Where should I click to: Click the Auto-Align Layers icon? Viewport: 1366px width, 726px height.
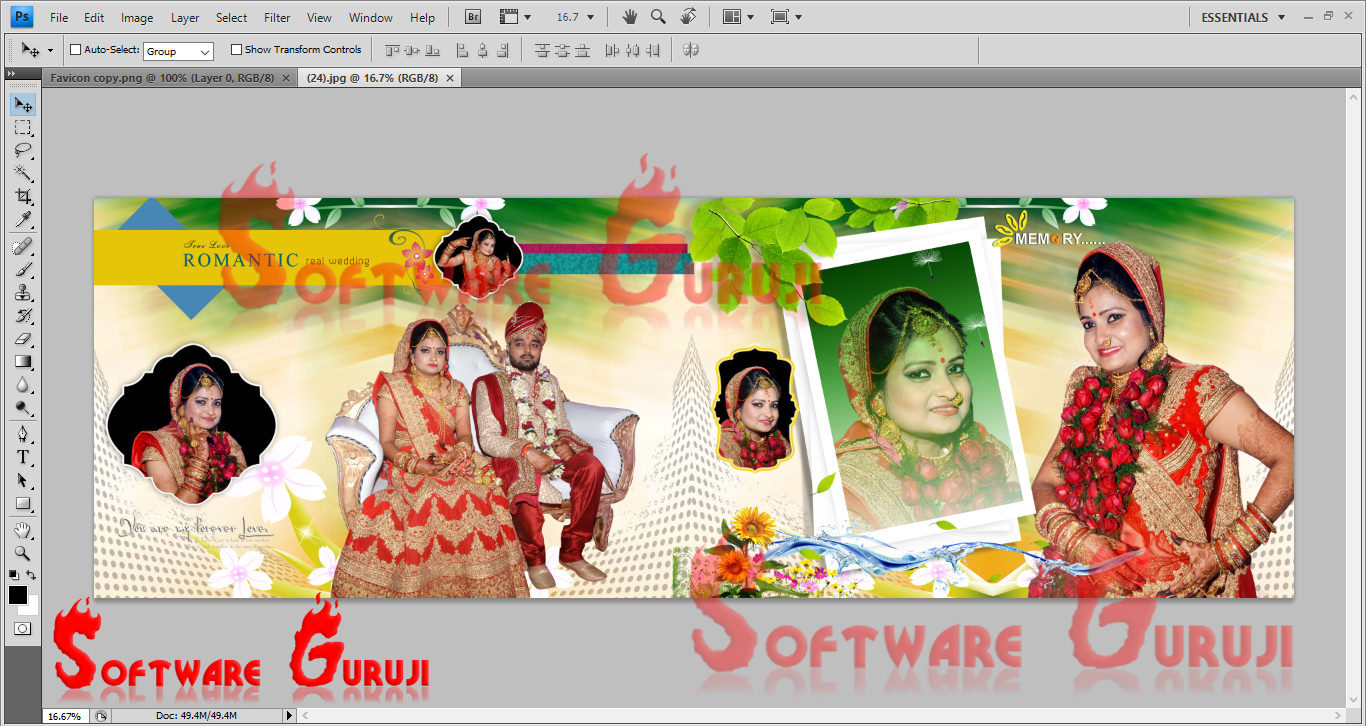click(x=691, y=50)
